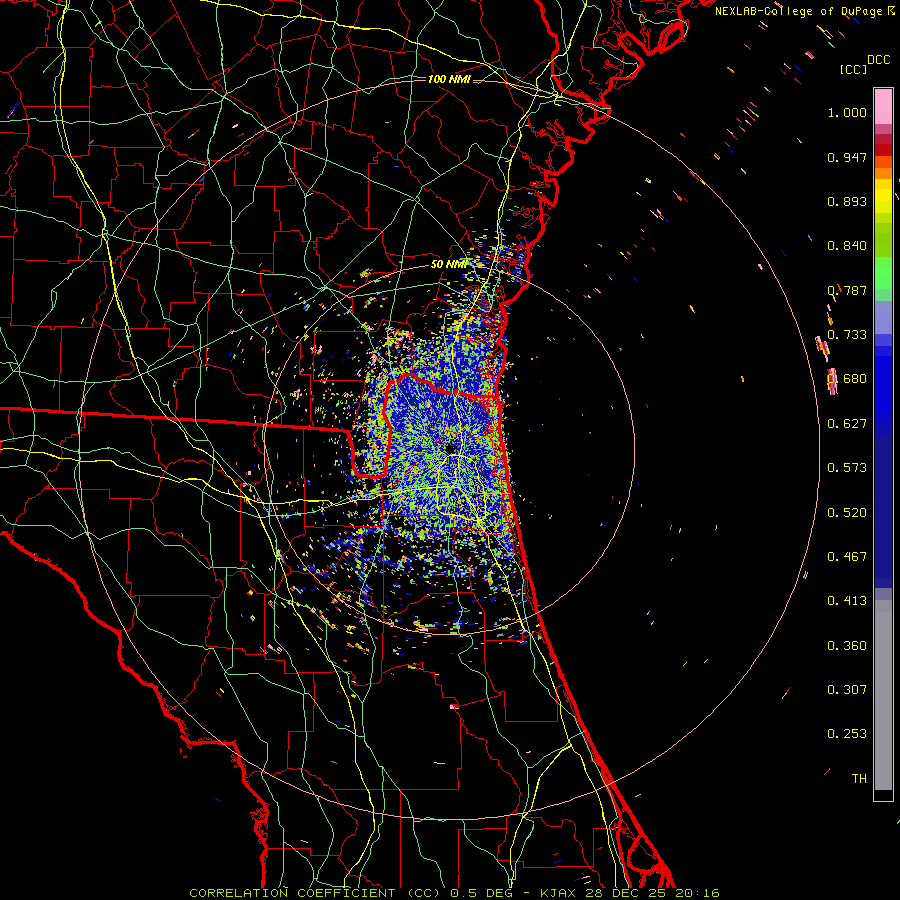Select the 0.573 legend value
Viewport: 900px width, 900px height.
click(847, 468)
